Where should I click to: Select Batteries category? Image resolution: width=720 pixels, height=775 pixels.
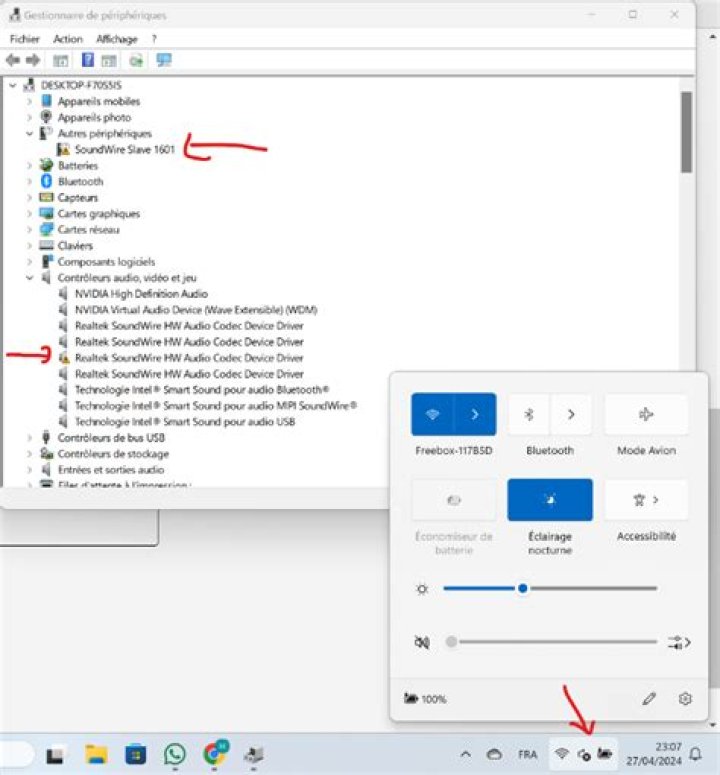point(78,166)
